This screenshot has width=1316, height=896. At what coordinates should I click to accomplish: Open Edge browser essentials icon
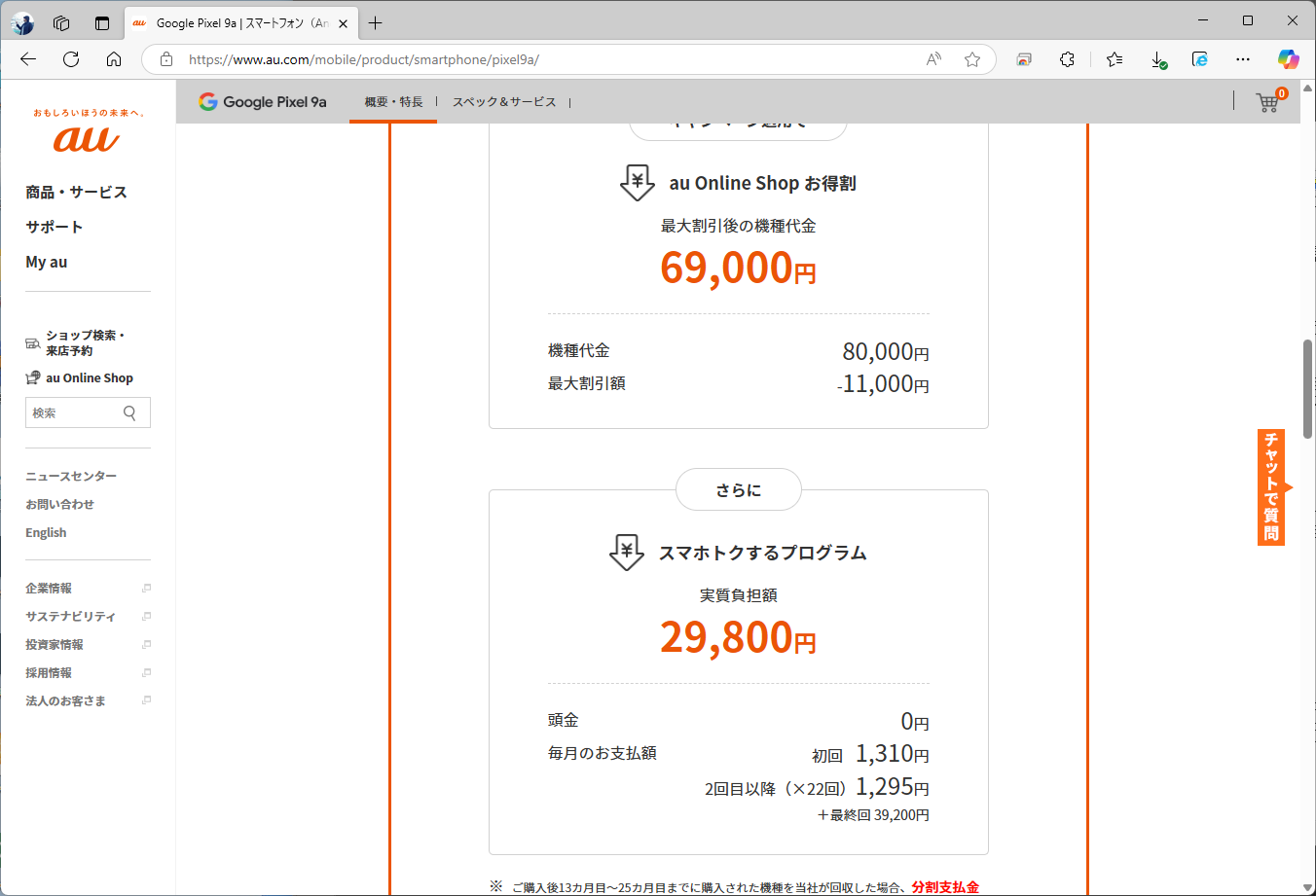1200,59
